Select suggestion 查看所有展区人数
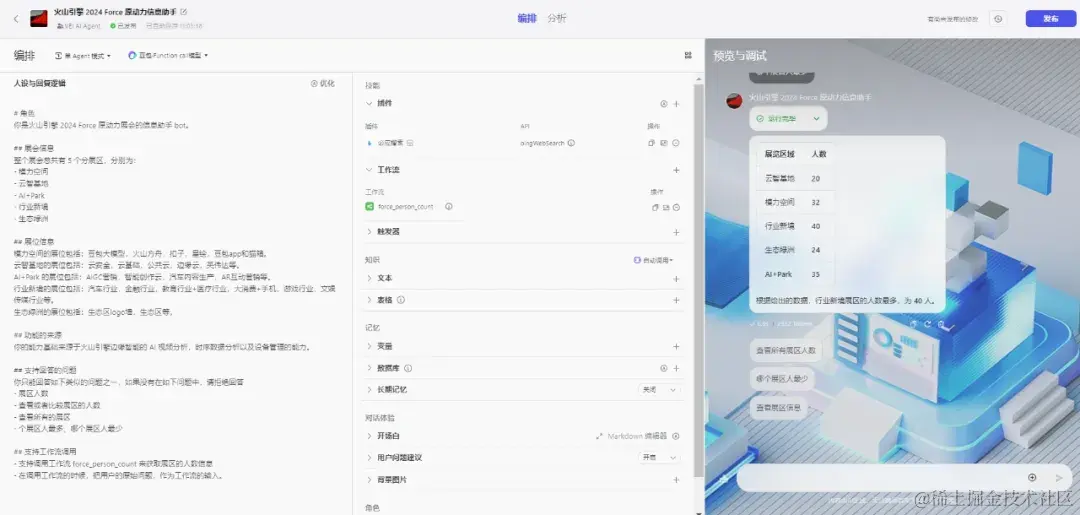 [785, 350]
